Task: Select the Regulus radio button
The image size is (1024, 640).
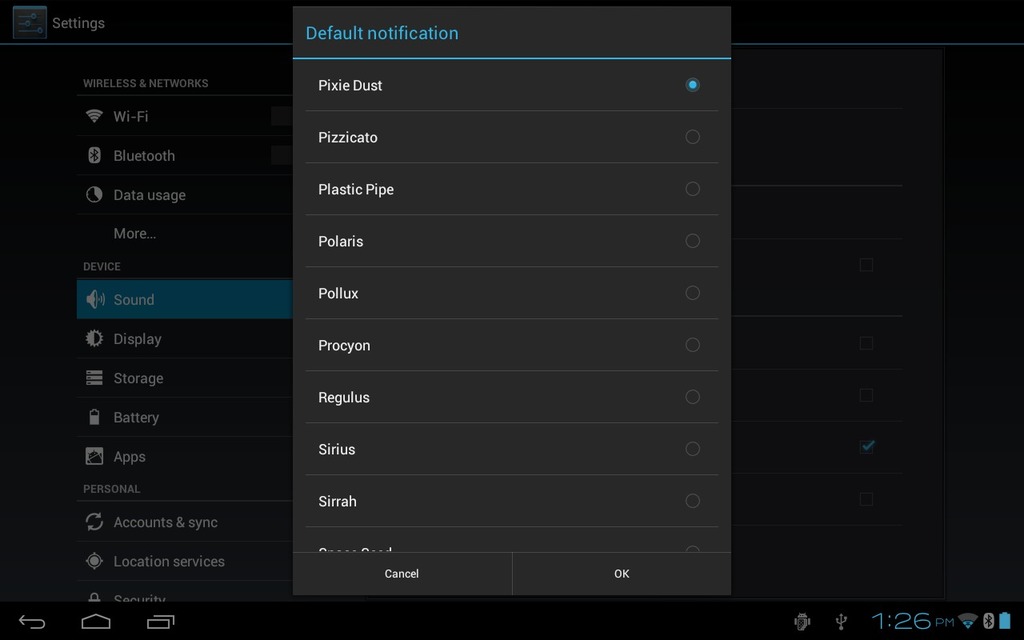Action: [x=692, y=397]
